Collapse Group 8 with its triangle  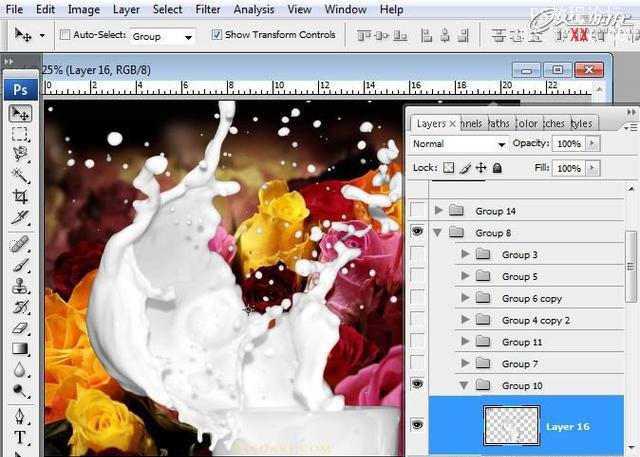pyautogui.click(x=438, y=233)
